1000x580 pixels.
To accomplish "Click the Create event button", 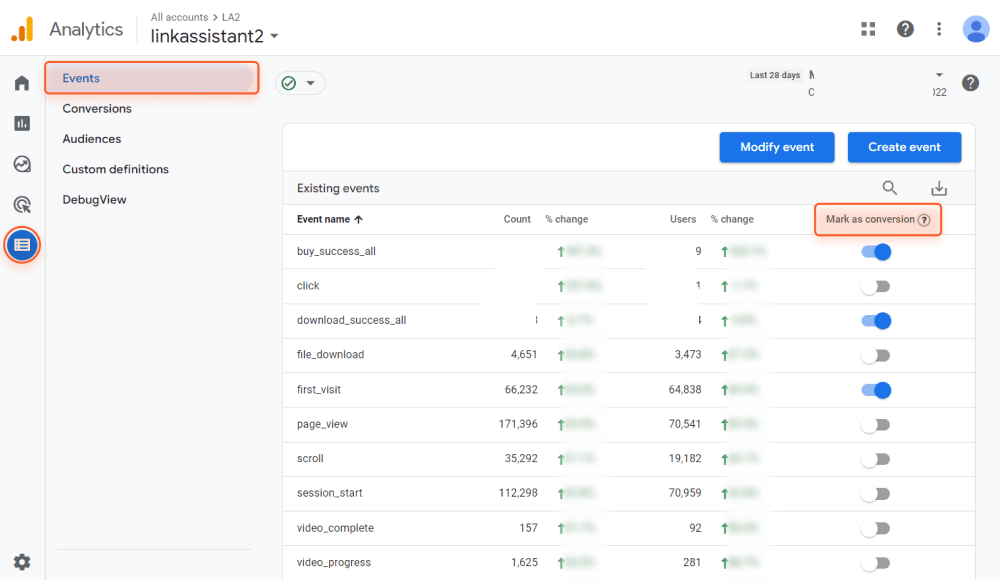I will [x=904, y=147].
